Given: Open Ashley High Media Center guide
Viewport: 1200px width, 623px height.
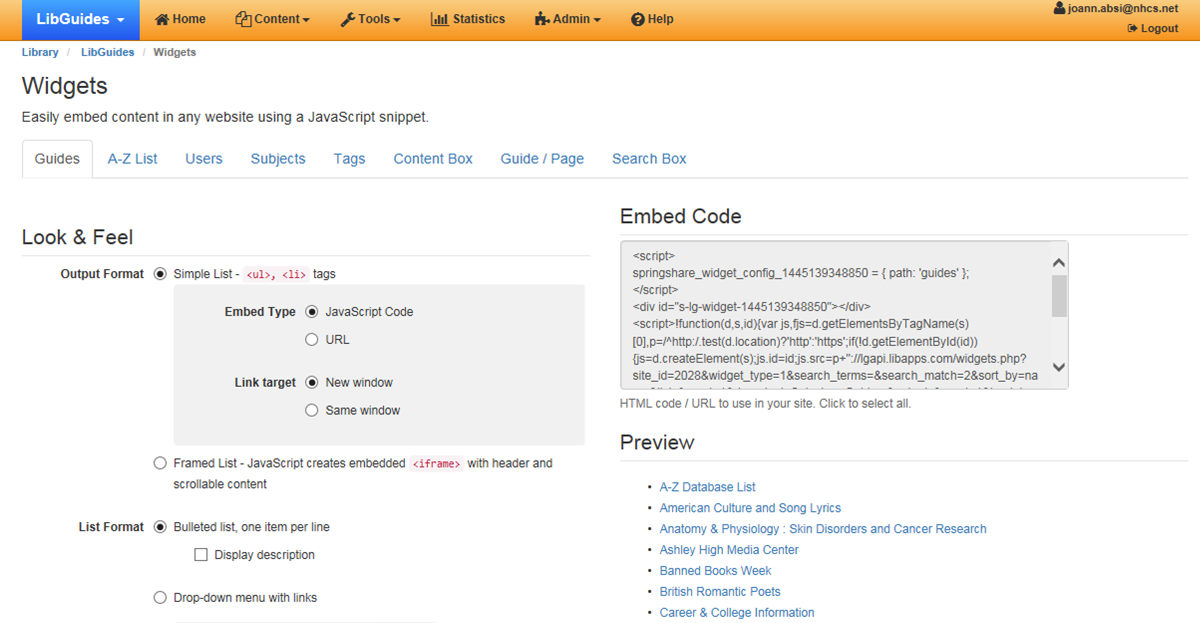Looking at the screenshot, I should pyautogui.click(x=729, y=550).
